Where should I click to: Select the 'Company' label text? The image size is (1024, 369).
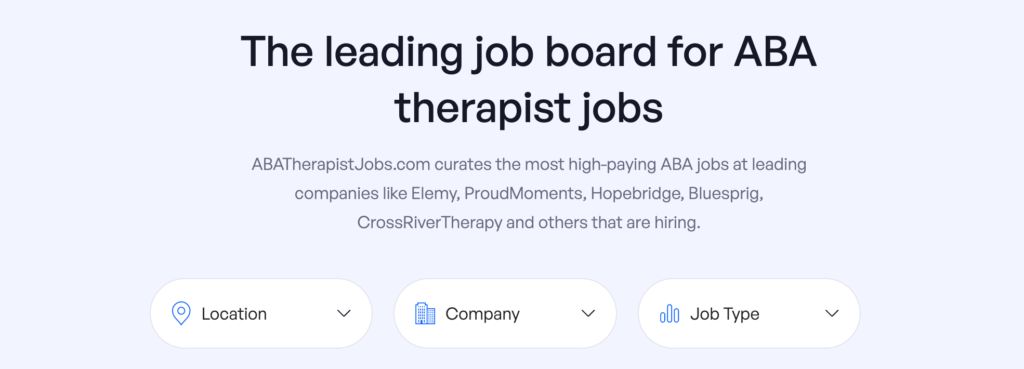click(483, 315)
